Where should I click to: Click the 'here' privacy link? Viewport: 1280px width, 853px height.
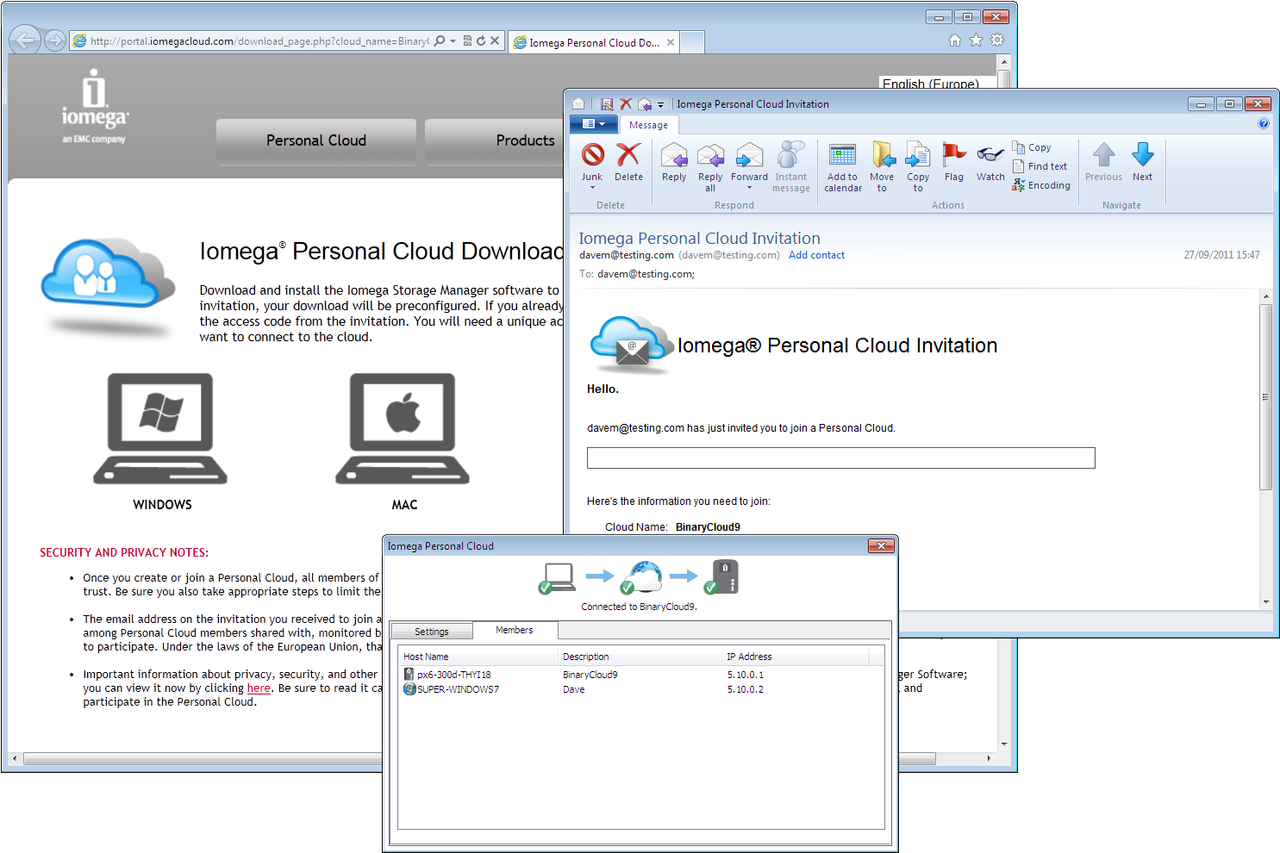click(259, 688)
